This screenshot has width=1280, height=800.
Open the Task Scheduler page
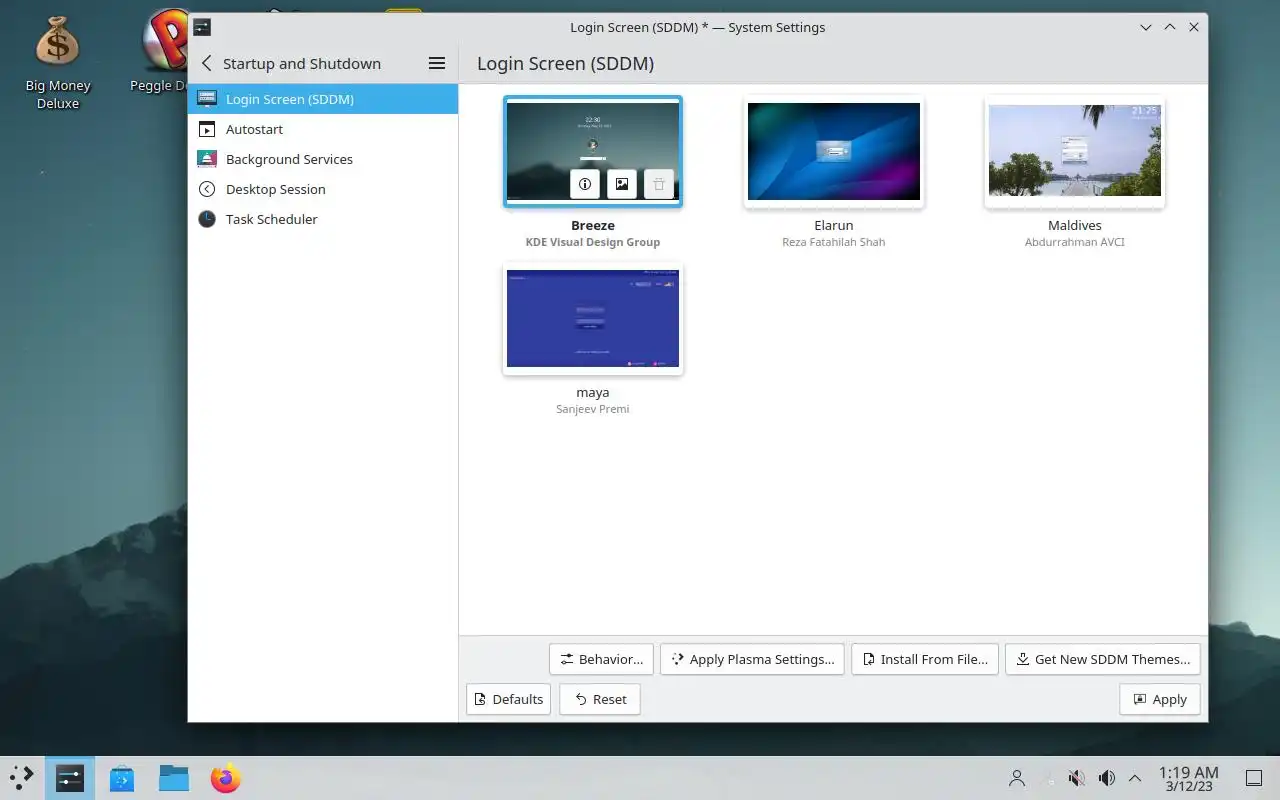[323, 219]
